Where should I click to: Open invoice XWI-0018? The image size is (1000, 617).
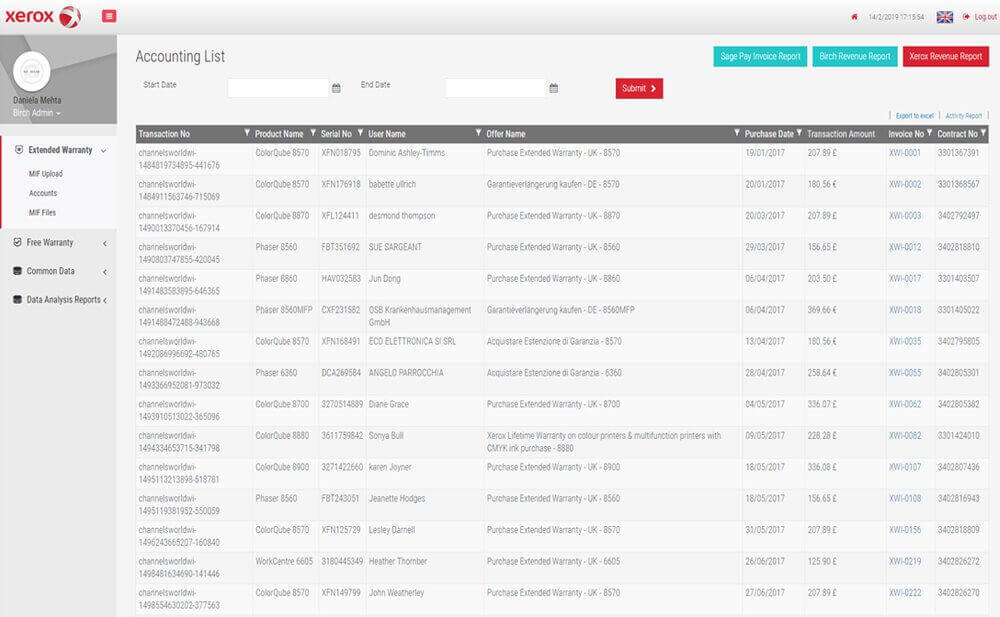click(x=905, y=310)
